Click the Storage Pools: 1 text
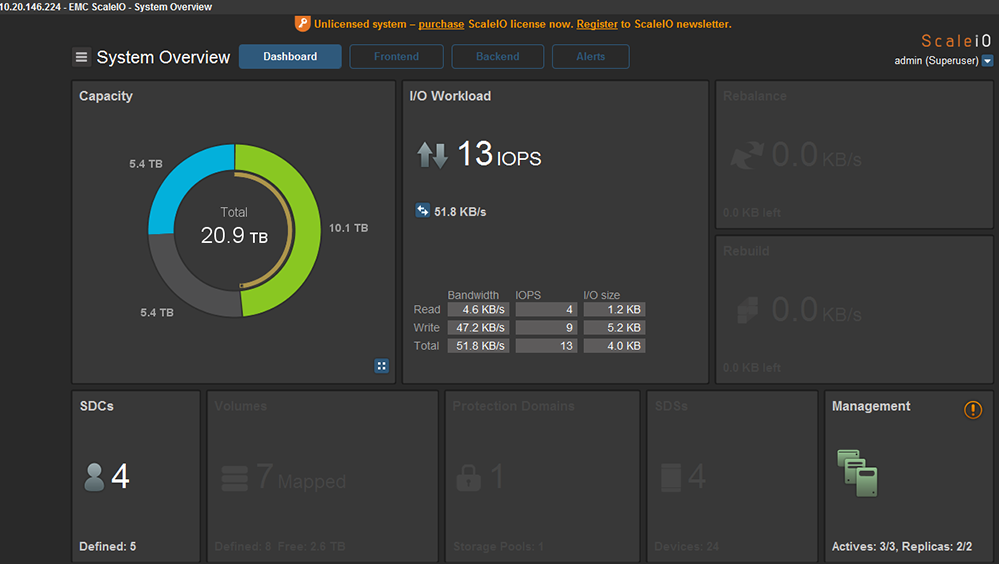The image size is (999, 564). pyautogui.click(x=498, y=546)
